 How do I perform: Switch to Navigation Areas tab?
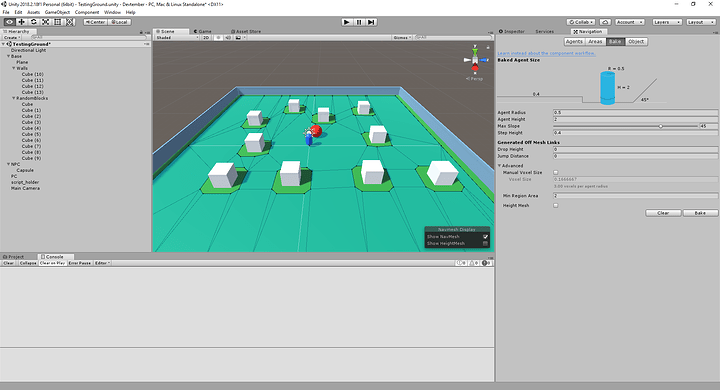tap(595, 42)
